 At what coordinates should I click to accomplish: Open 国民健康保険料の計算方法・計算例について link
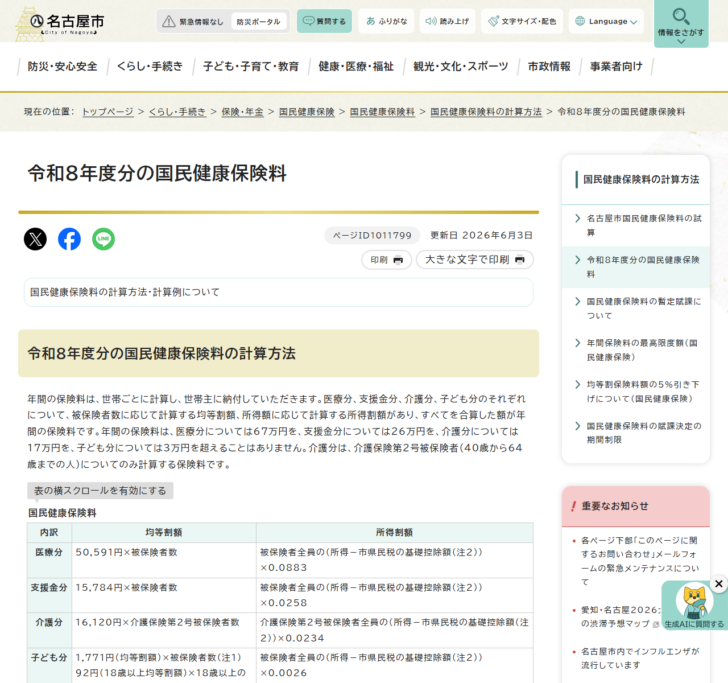coord(124,292)
